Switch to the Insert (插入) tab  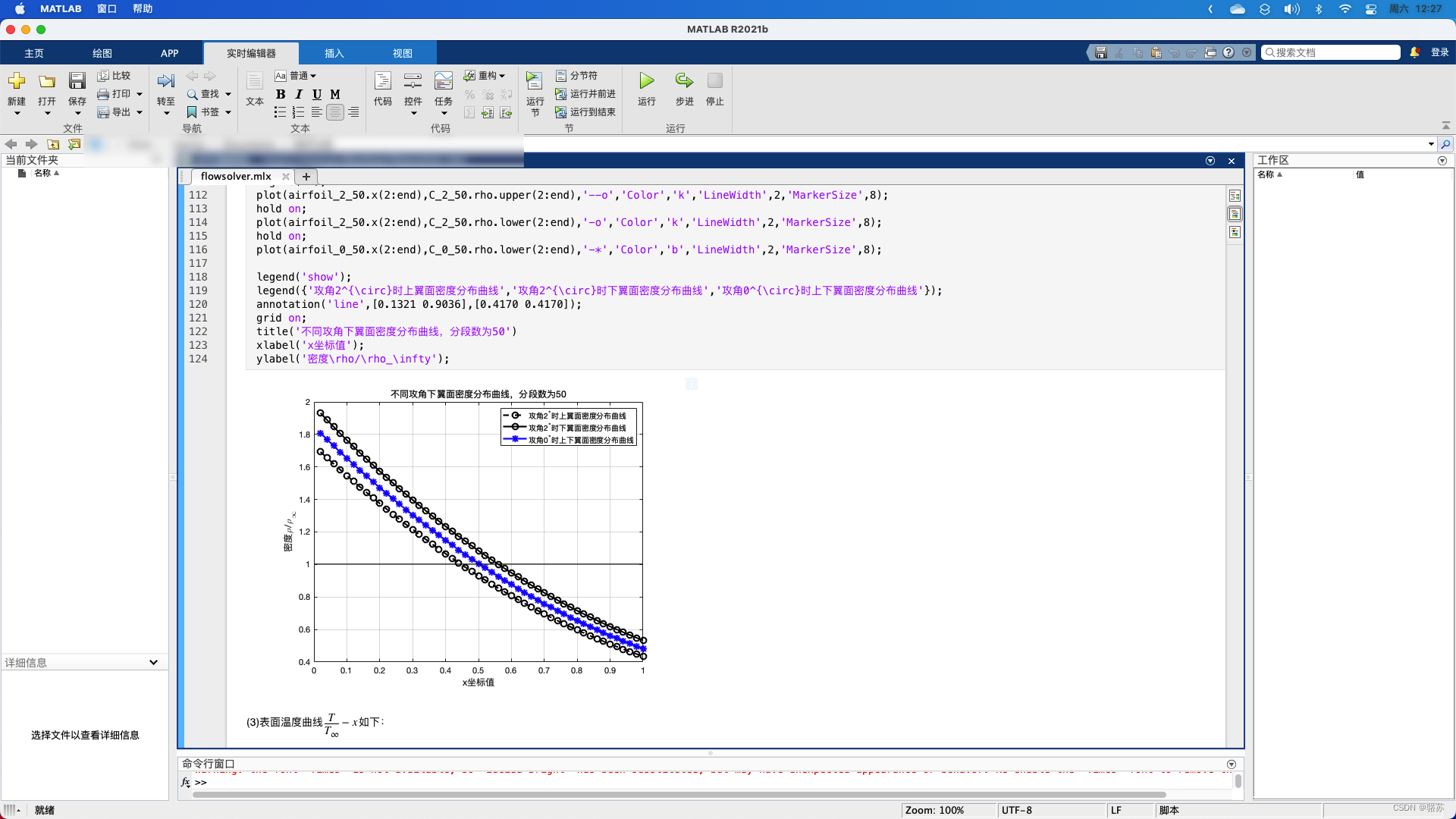click(x=334, y=53)
